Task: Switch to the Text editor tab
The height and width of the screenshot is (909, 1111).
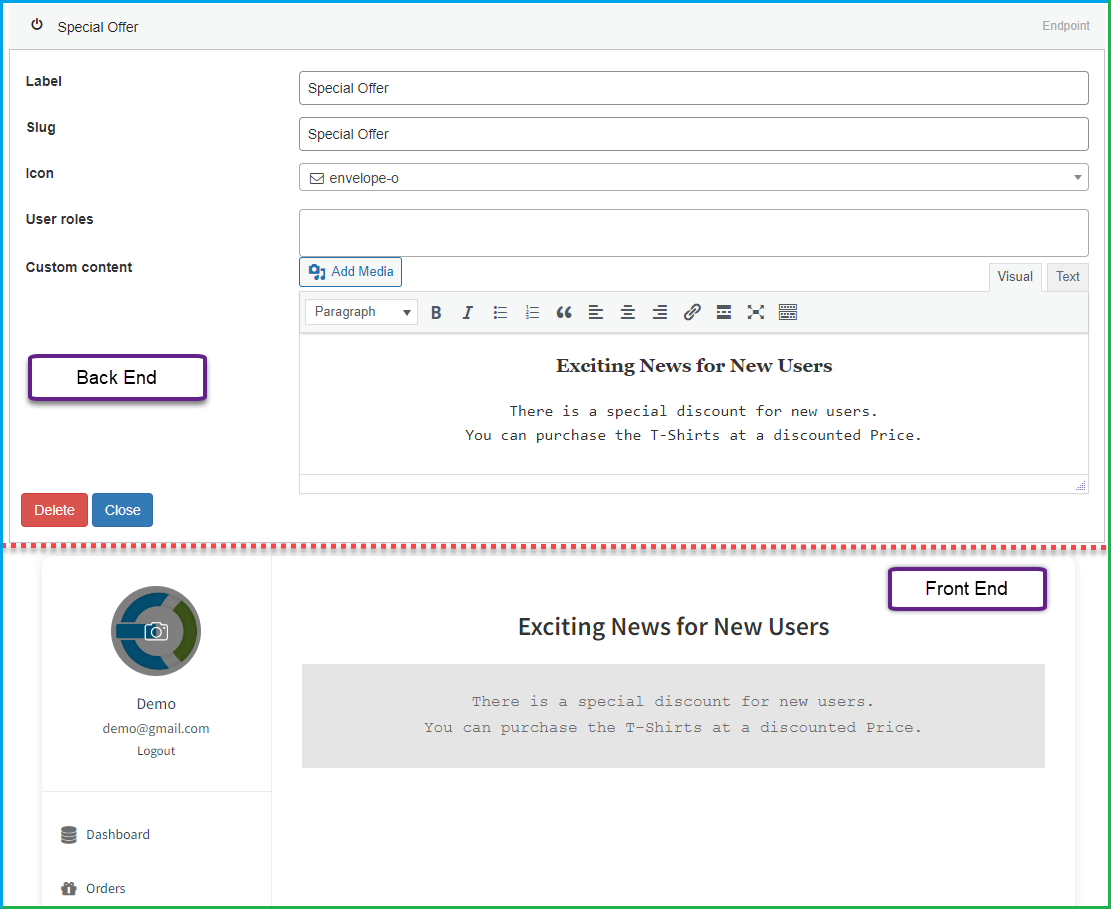Action: (1067, 277)
